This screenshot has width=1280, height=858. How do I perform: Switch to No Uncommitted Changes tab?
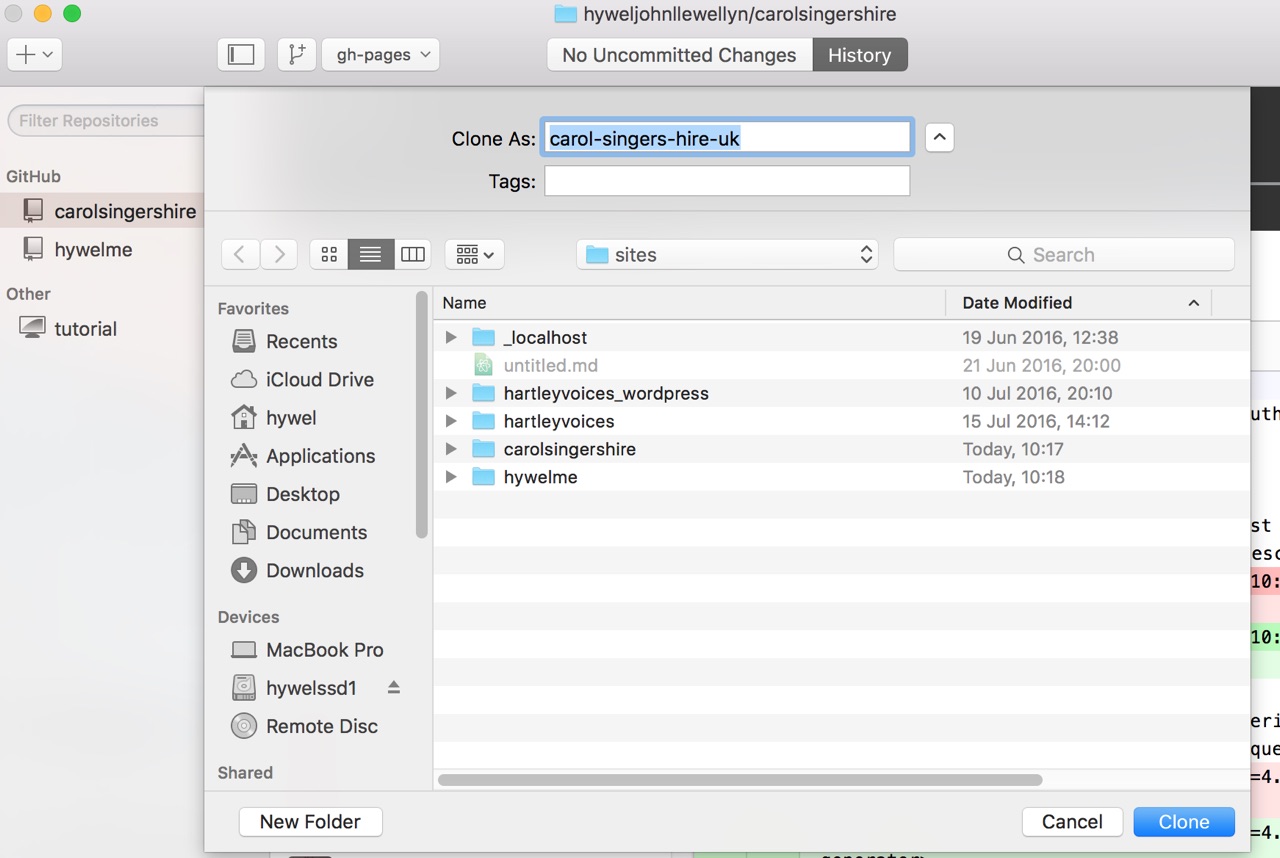[x=679, y=55]
